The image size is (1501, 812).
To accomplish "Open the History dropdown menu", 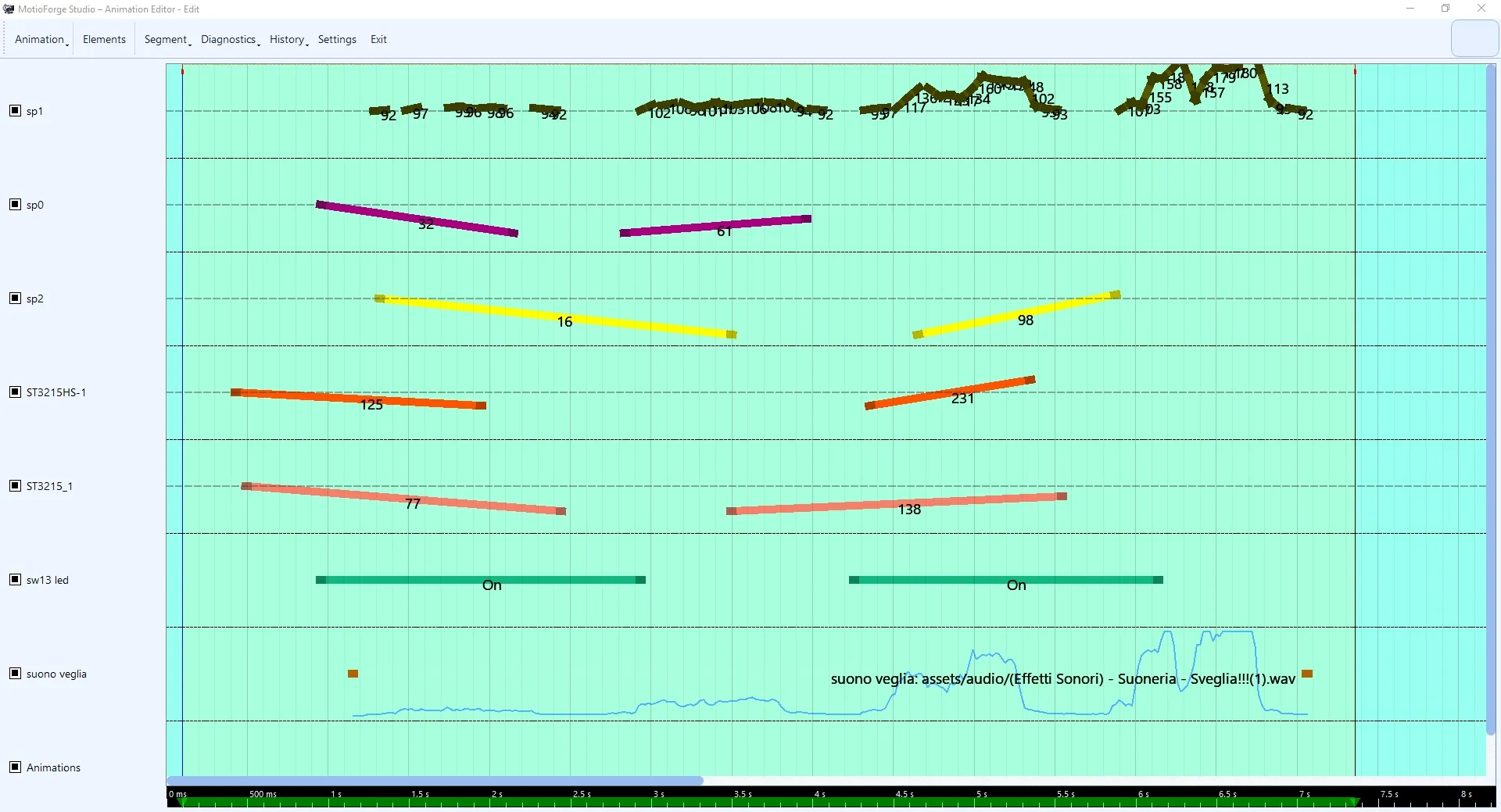I will coord(288,39).
